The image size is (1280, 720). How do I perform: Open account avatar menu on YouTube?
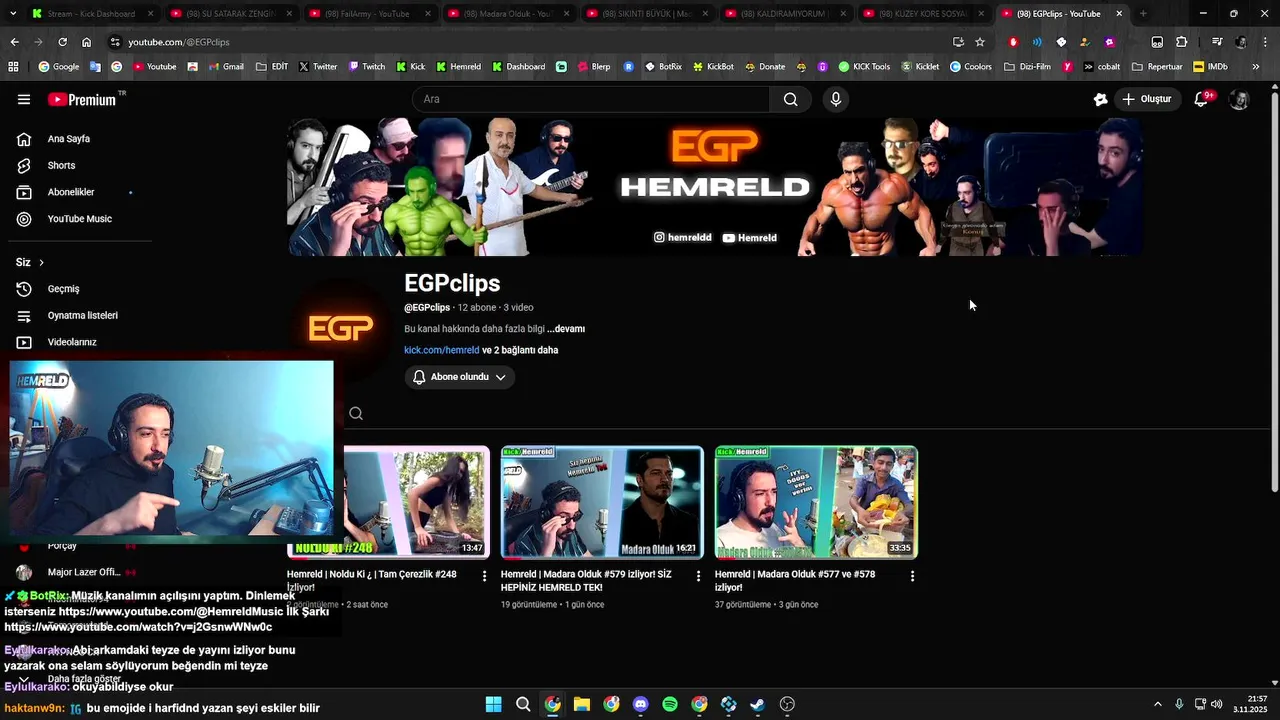(1239, 99)
